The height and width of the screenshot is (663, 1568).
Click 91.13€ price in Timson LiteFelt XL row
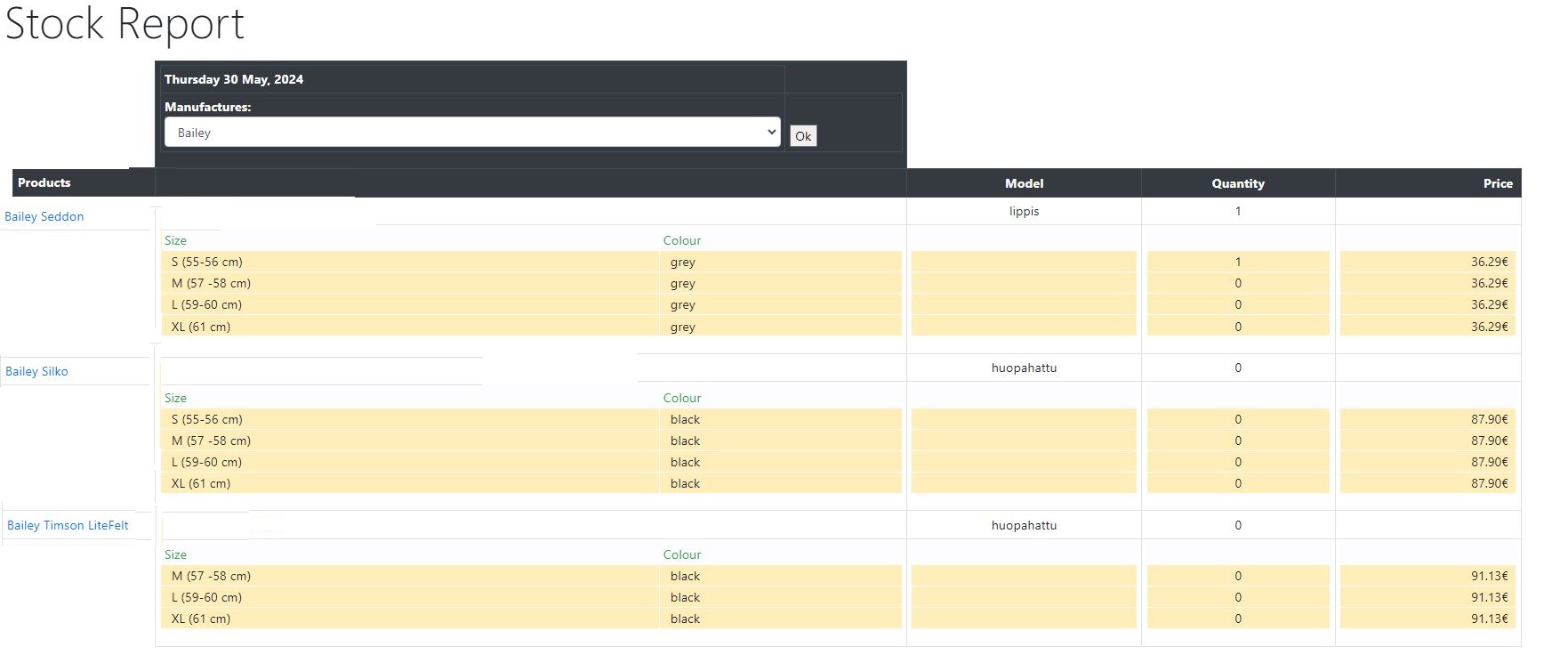1489,619
